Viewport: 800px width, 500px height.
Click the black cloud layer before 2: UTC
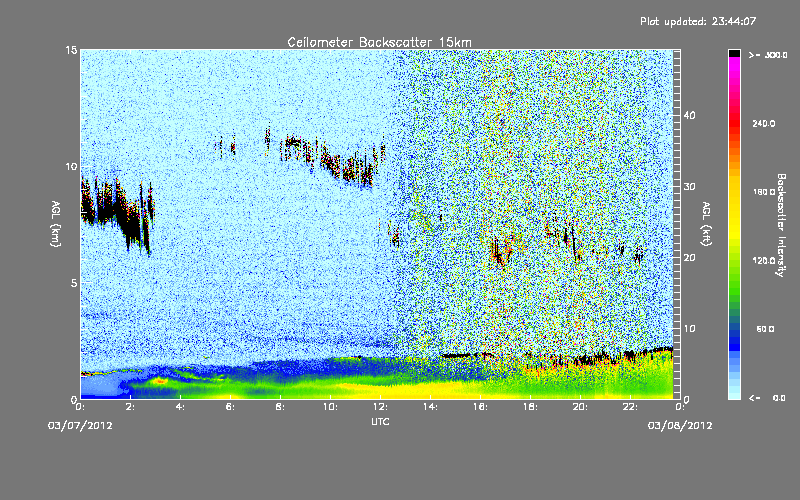pos(118,212)
